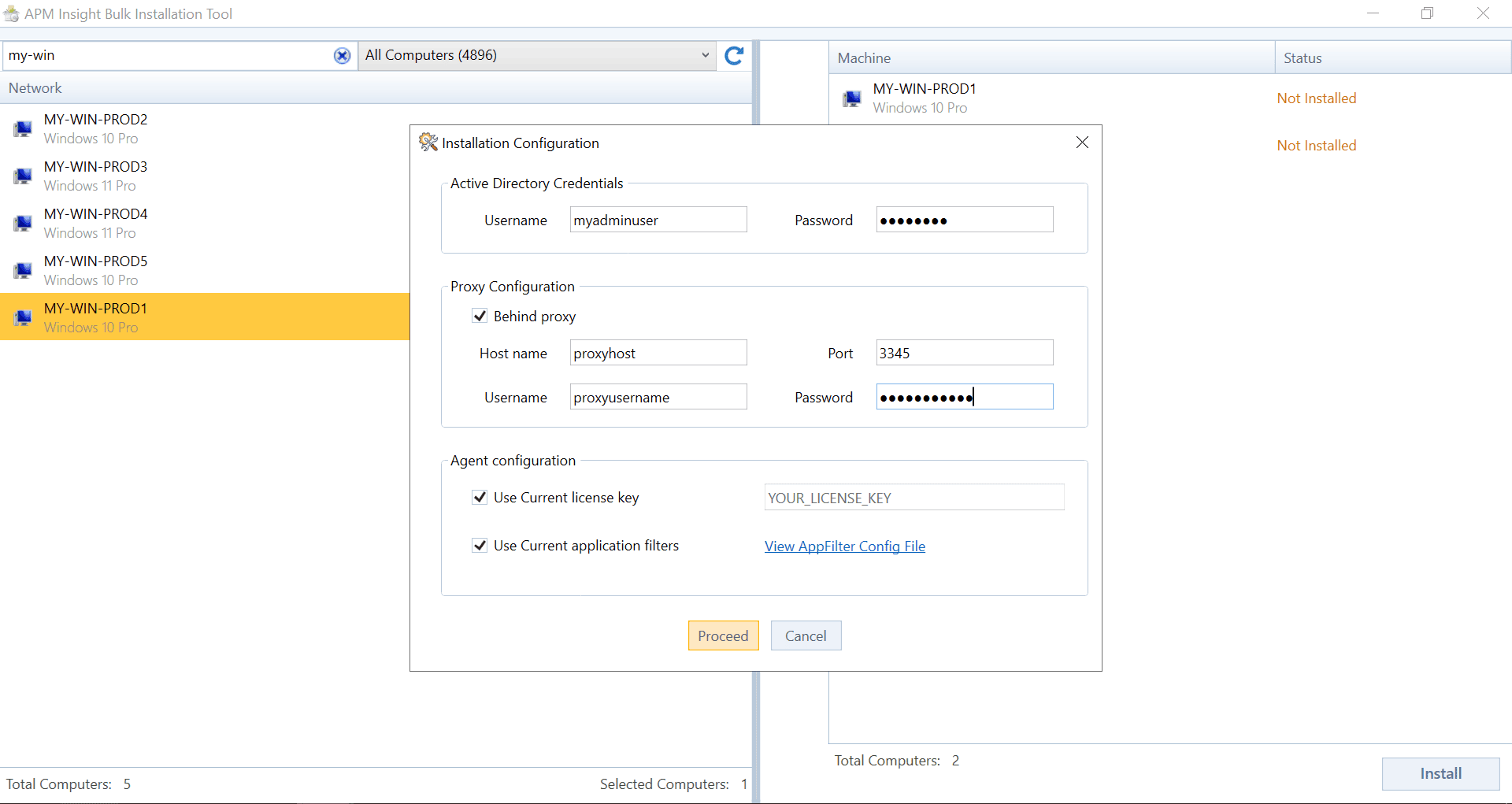Toggle Use Current application filters

480,545
